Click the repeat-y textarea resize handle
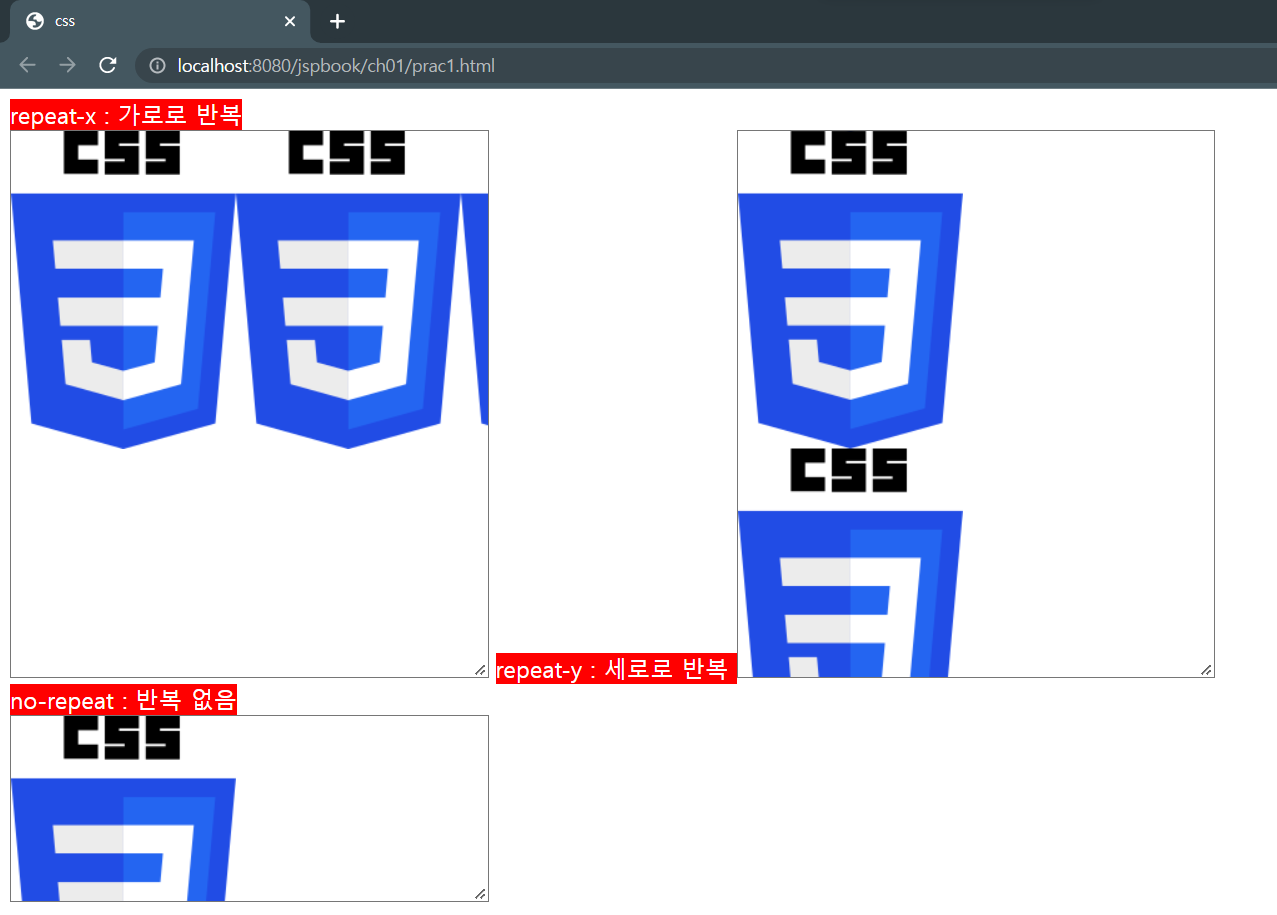 [1207, 670]
